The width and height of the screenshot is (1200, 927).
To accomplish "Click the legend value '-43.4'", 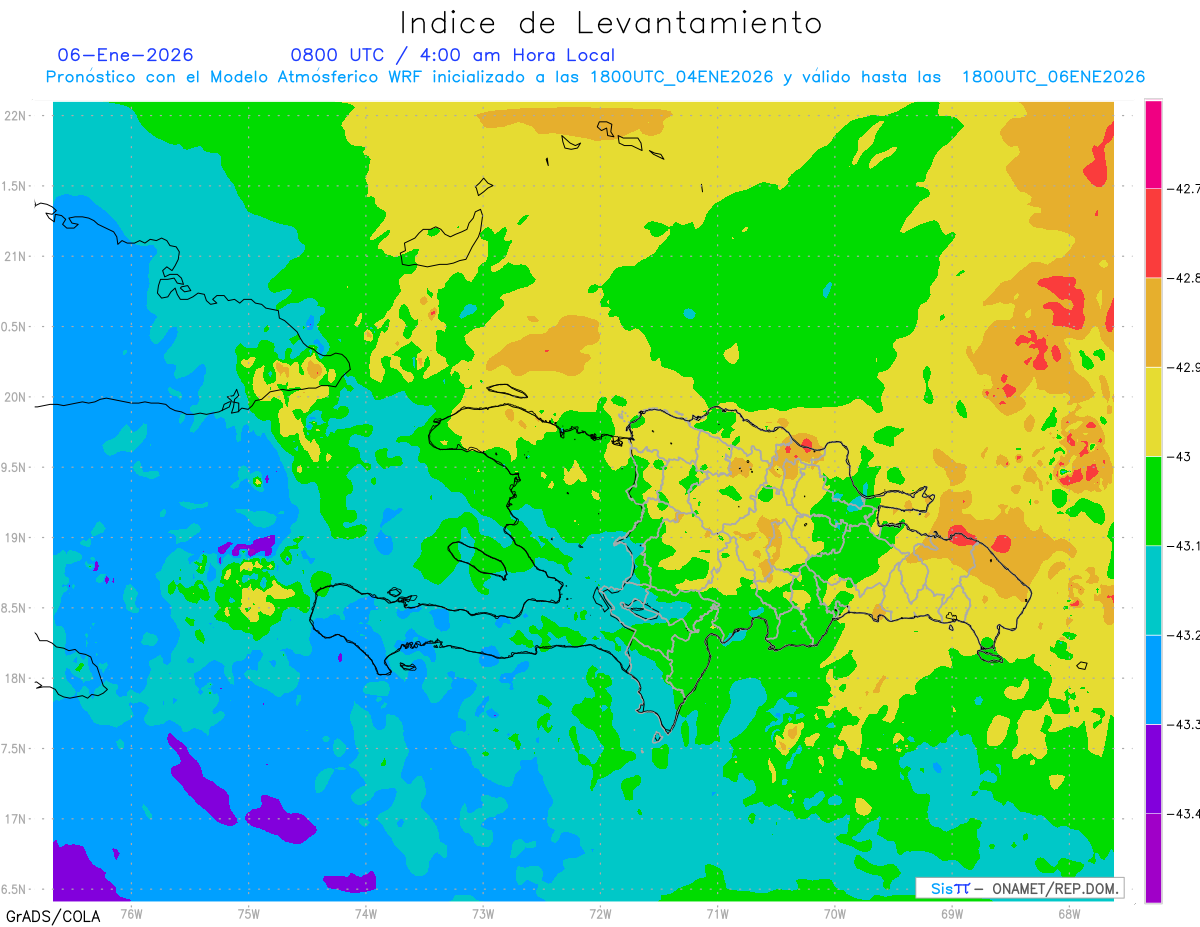I will tap(1184, 813).
